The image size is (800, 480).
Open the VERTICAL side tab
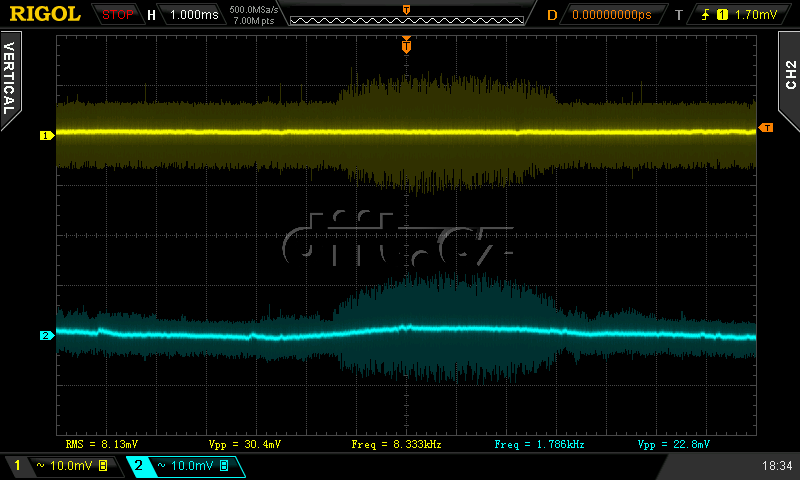(x=9, y=80)
